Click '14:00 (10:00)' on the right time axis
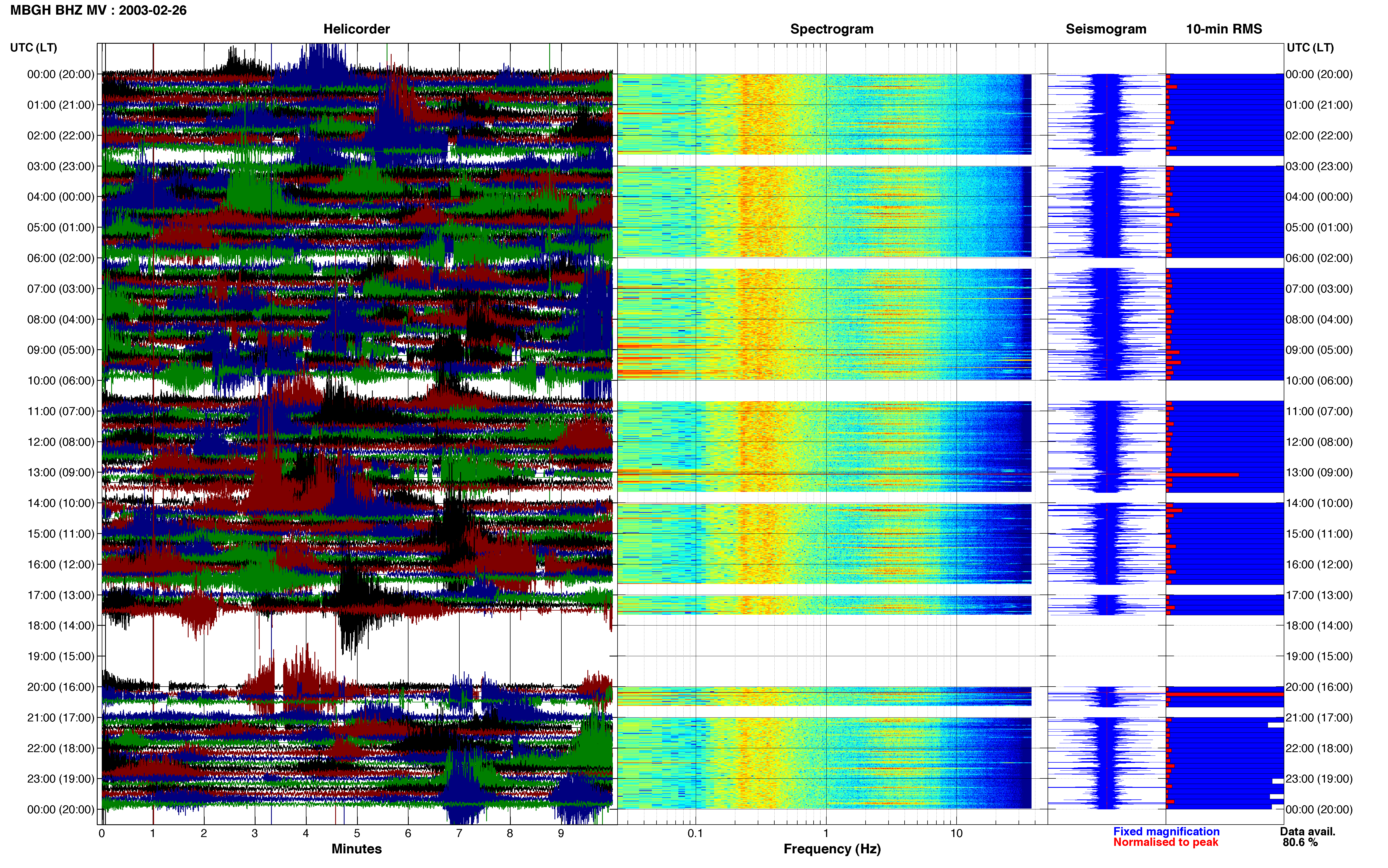Screen dimensions: 1388x868 [x=1319, y=504]
